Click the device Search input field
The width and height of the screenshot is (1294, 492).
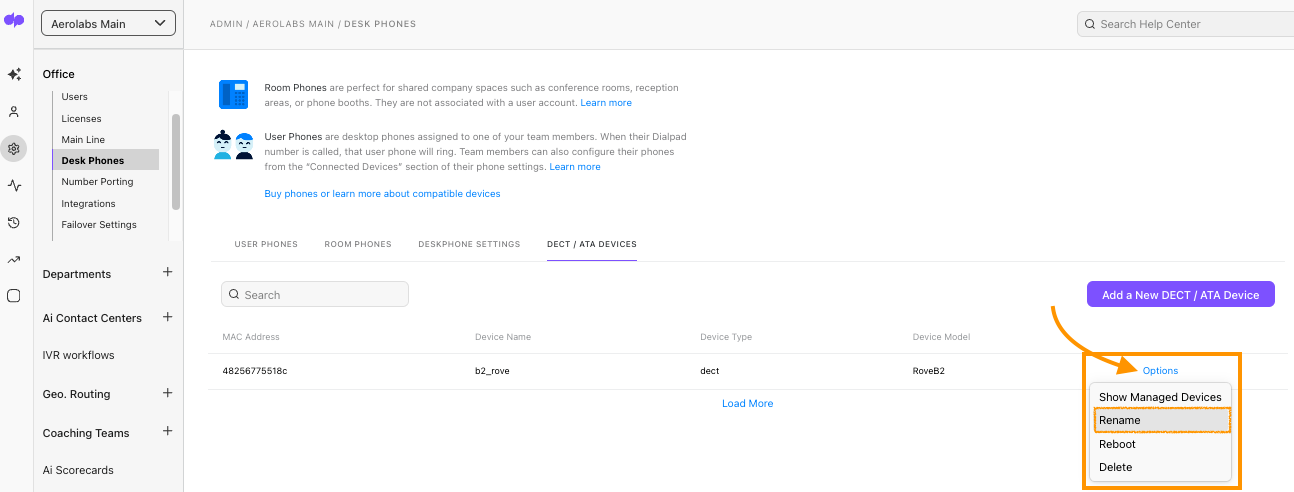315,295
